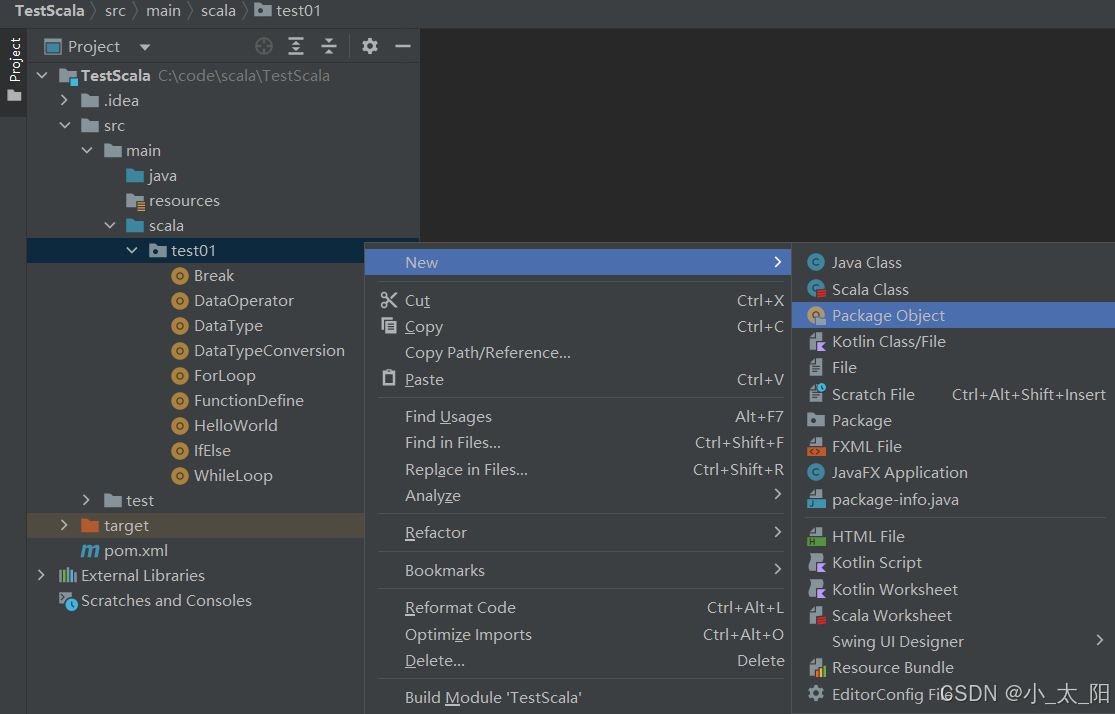
Task: Expand the test folder
Action: [x=86, y=500]
